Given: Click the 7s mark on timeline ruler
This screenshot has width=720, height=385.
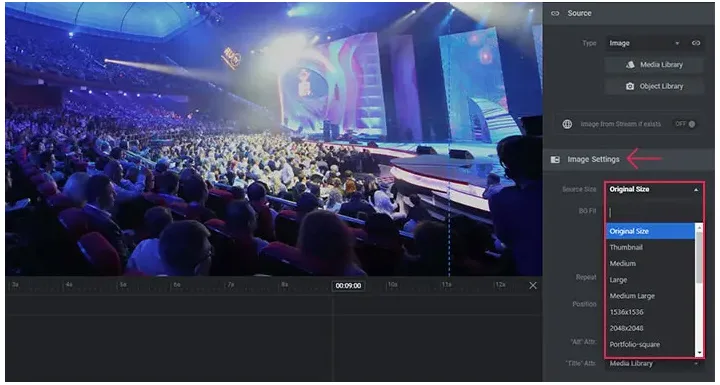Looking at the screenshot, I should click(231, 285).
